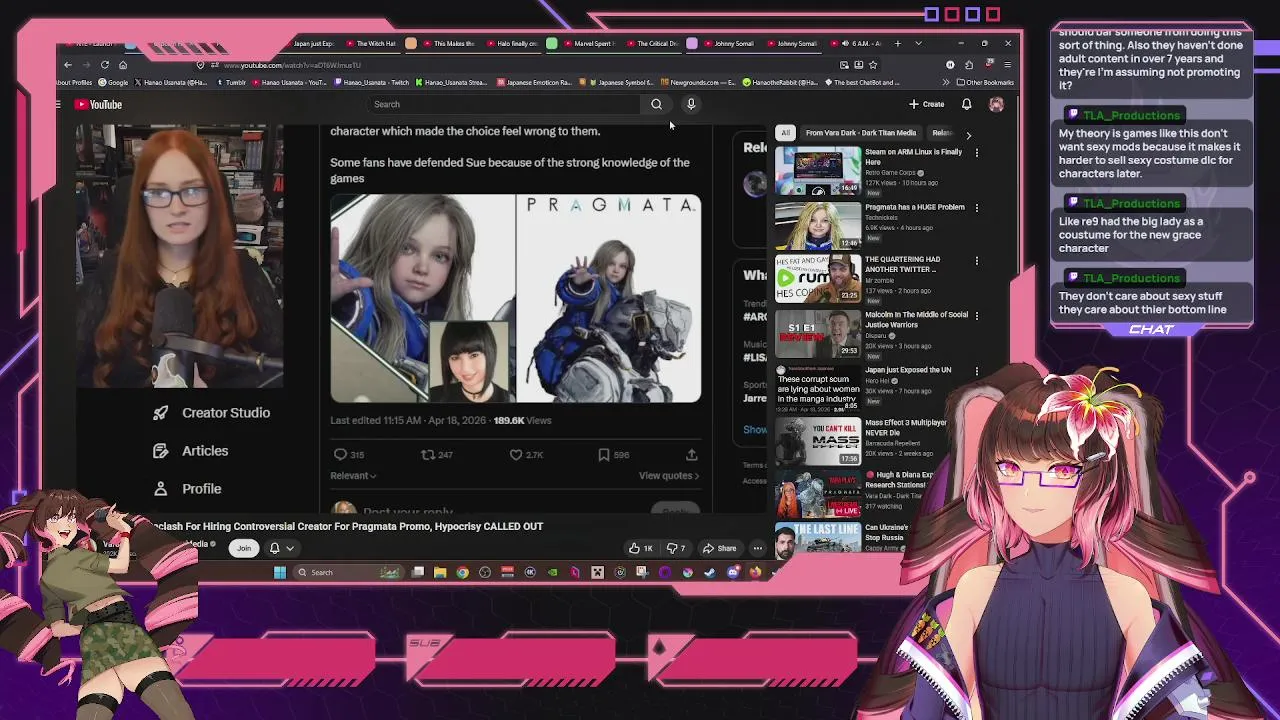The height and width of the screenshot is (720, 1280).
Task: Like the video with thumbs up 1K
Action: point(640,548)
